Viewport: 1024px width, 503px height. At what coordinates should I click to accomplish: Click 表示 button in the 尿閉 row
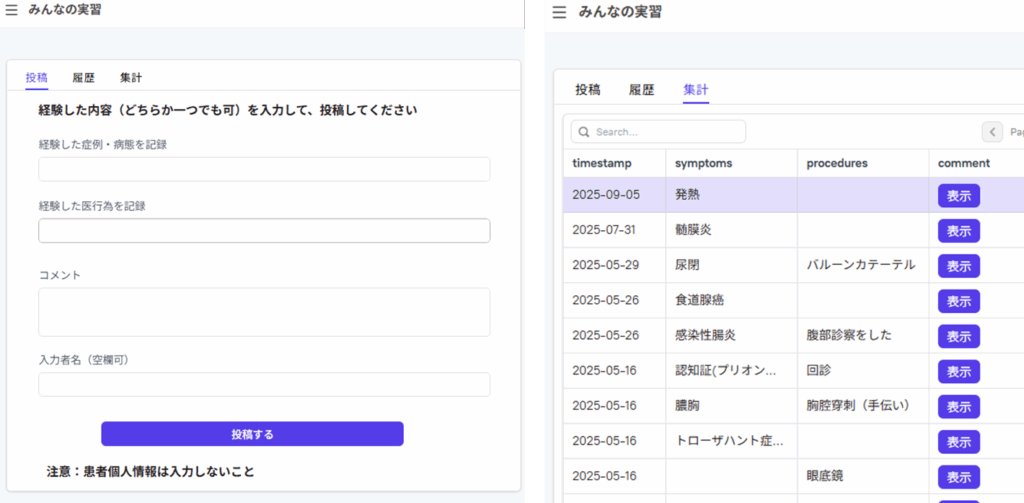point(958,266)
